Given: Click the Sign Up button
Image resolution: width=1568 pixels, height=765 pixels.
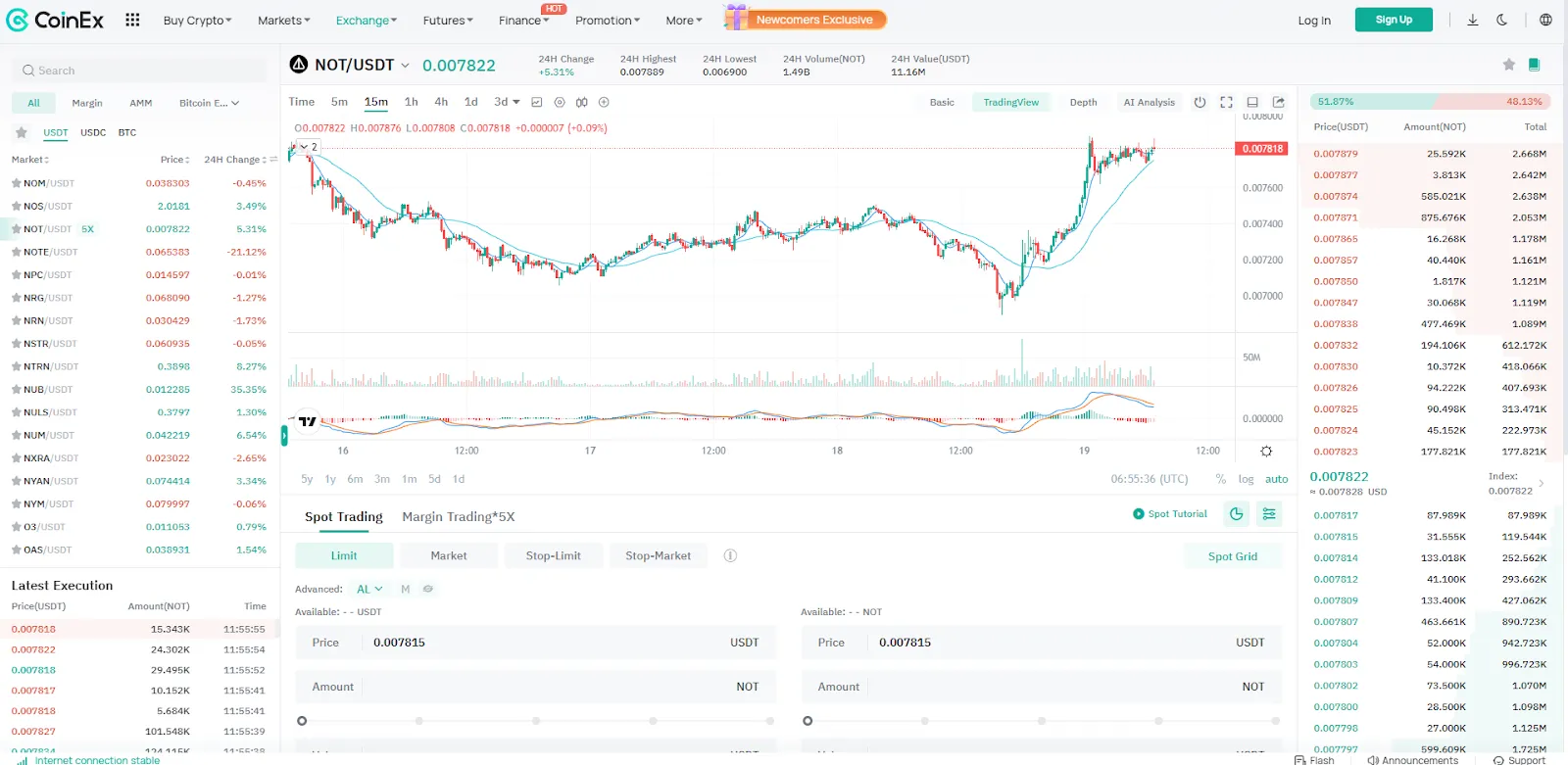Looking at the screenshot, I should [x=1394, y=20].
